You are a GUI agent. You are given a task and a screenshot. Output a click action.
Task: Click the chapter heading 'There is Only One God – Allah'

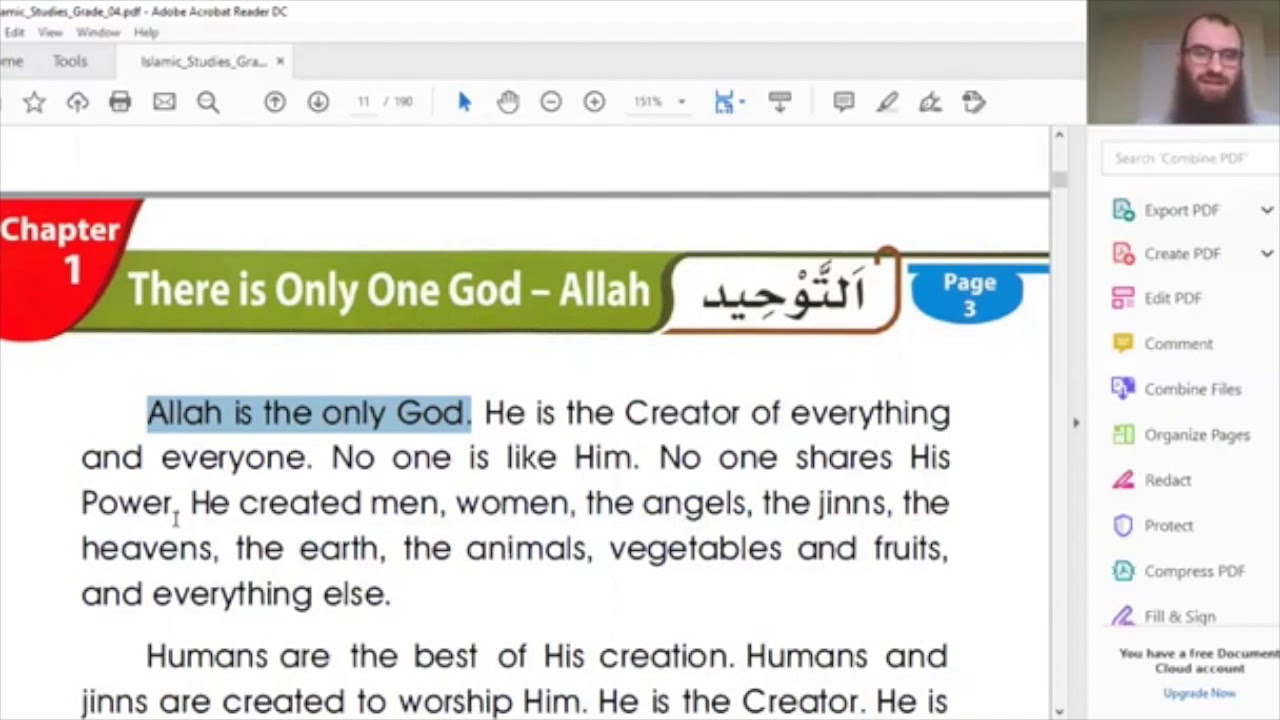(389, 290)
